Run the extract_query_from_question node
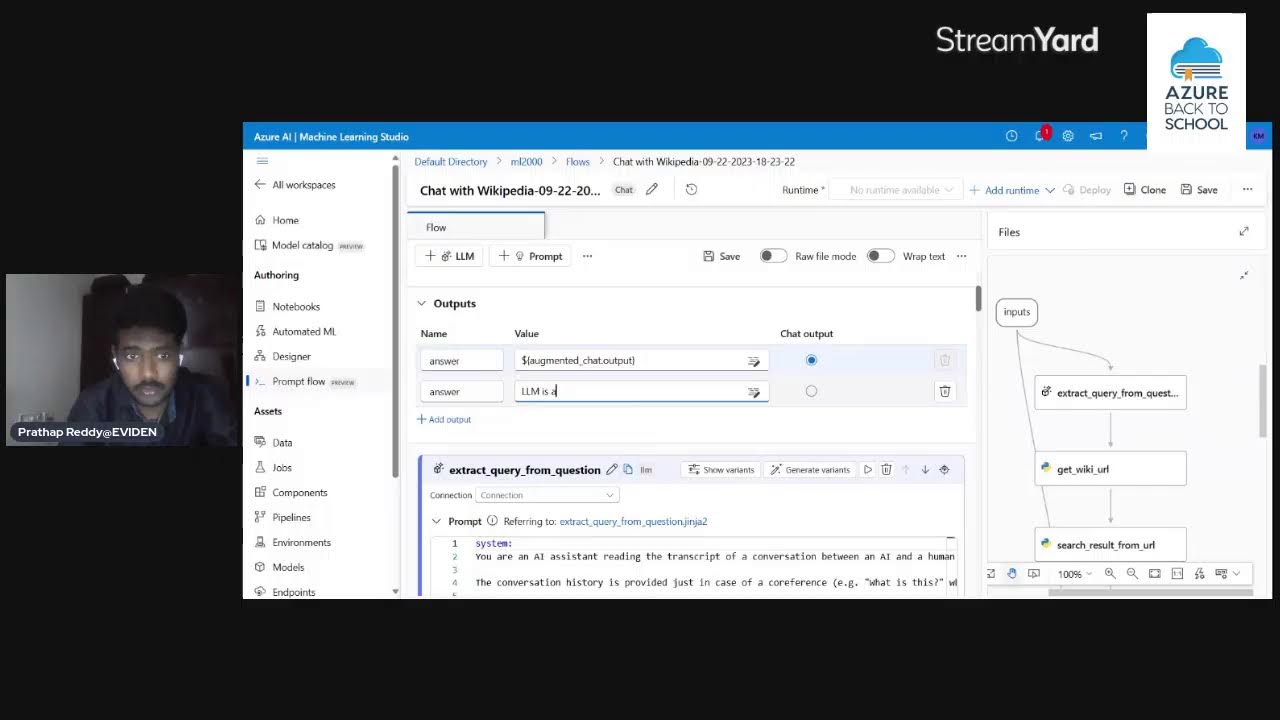1280x720 pixels. pyautogui.click(x=868, y=469)
